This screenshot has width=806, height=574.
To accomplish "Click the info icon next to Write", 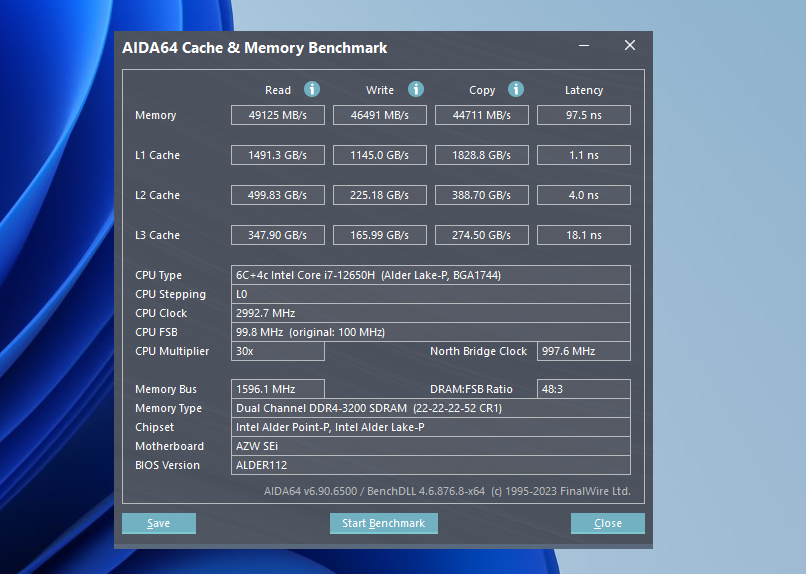I will click(416, 89).
